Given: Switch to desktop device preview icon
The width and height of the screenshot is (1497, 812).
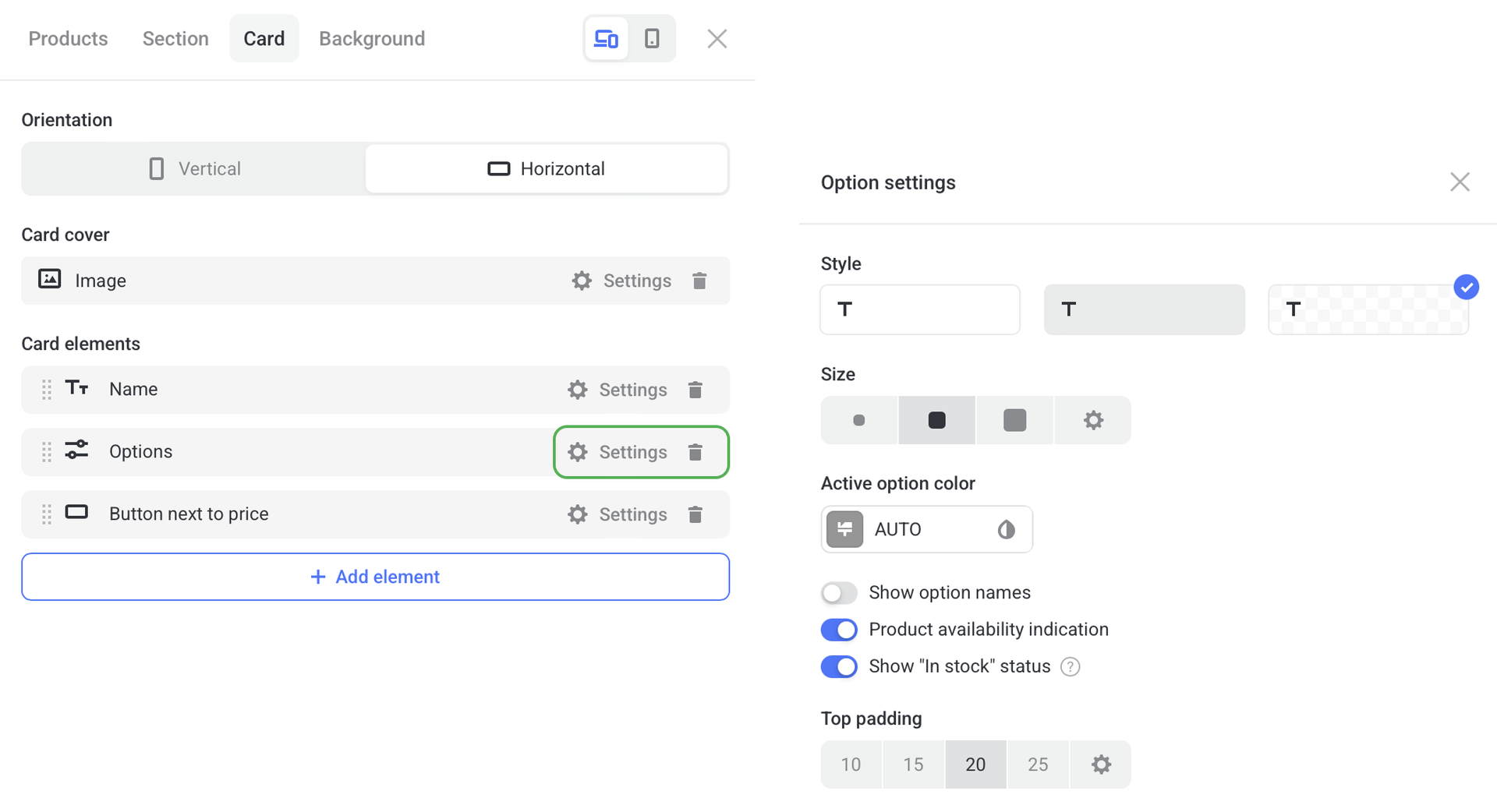Looking at the screenshot, I should coord(606,38).
